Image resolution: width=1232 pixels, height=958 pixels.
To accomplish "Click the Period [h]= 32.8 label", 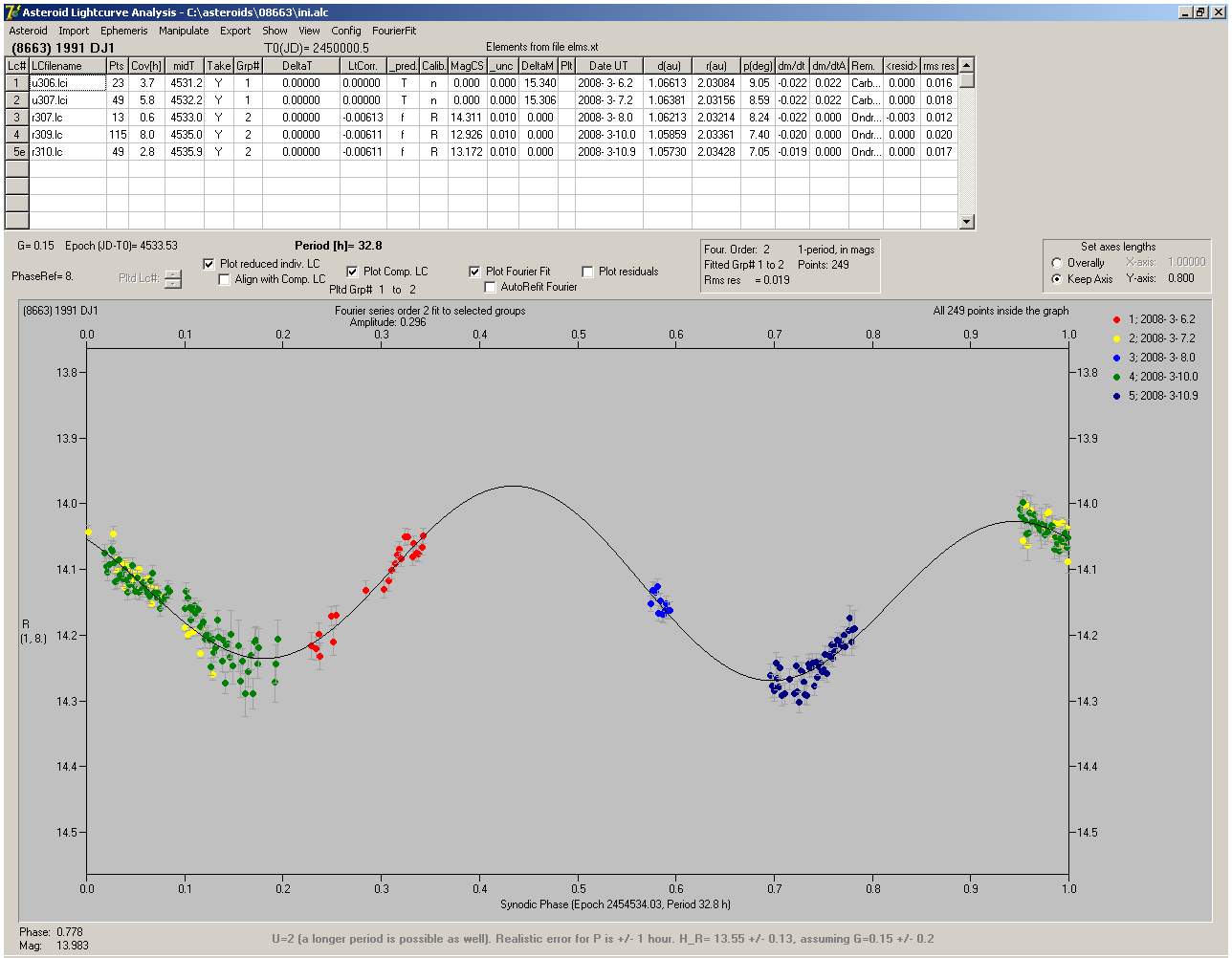I will tap(339, 246).
